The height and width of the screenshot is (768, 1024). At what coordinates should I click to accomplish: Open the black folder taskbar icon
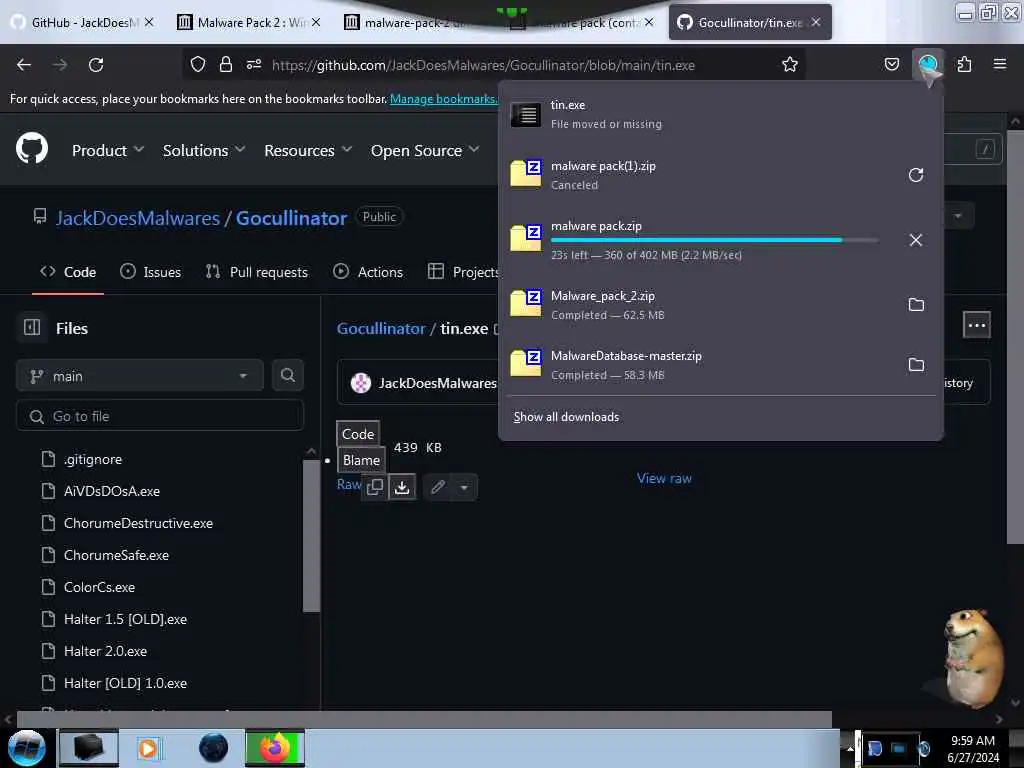pos(89,748)
